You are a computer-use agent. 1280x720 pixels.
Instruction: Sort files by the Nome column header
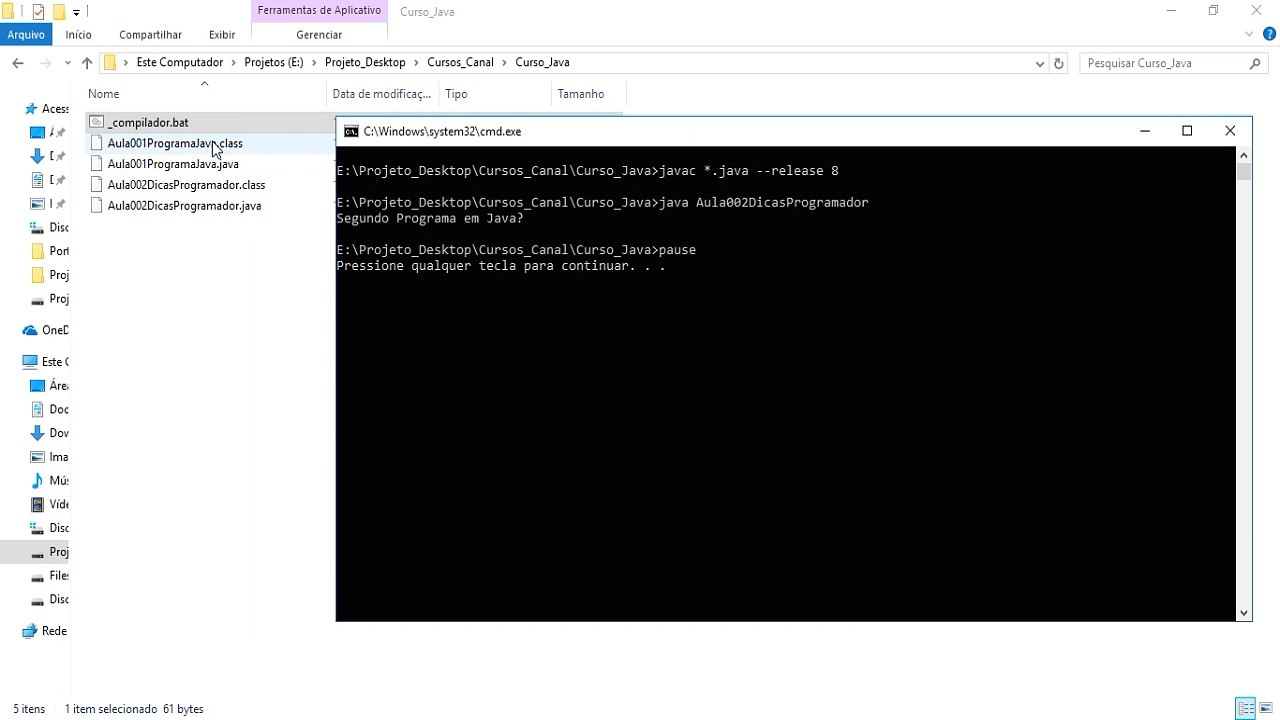(104, 94)
